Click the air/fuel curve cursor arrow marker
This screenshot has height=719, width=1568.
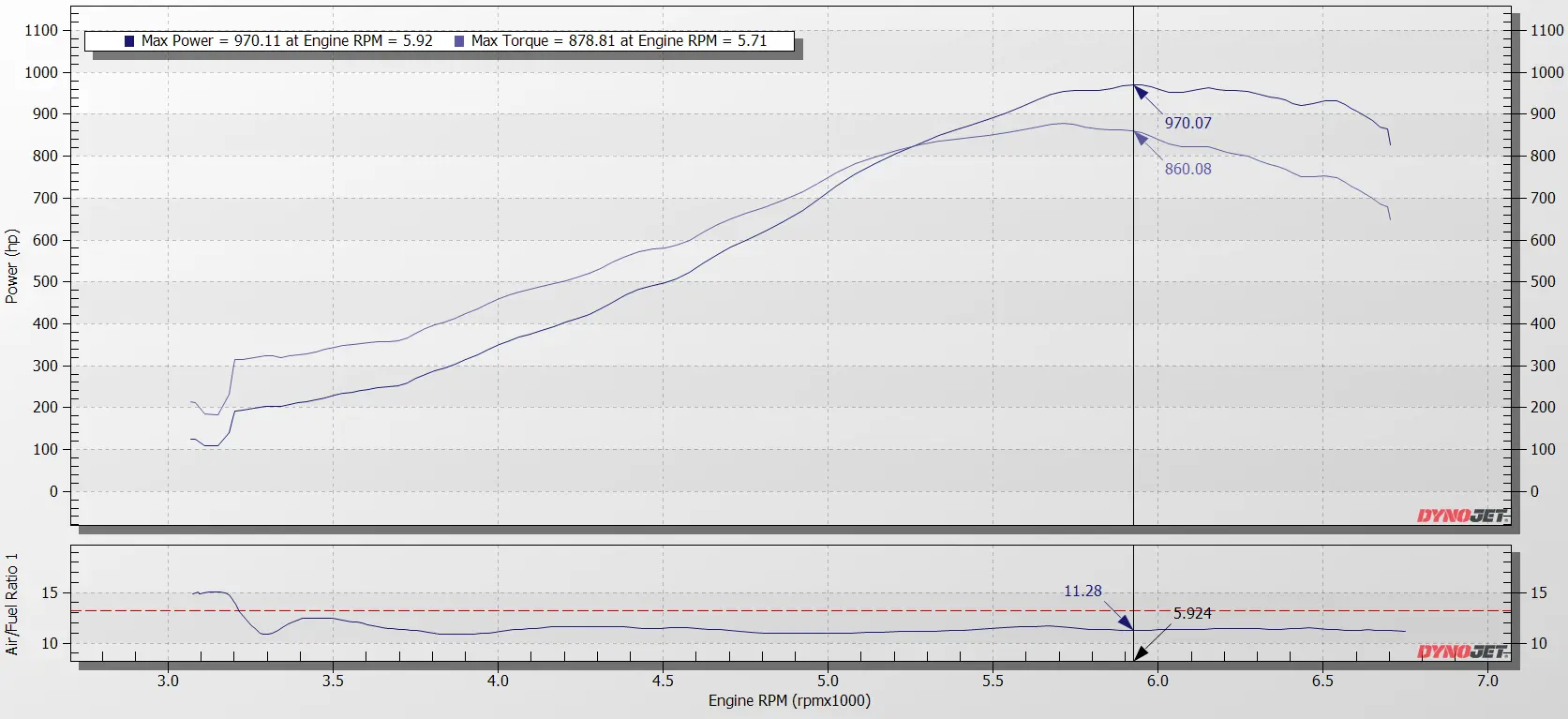pyautogui.click(x=1126, y=622)
